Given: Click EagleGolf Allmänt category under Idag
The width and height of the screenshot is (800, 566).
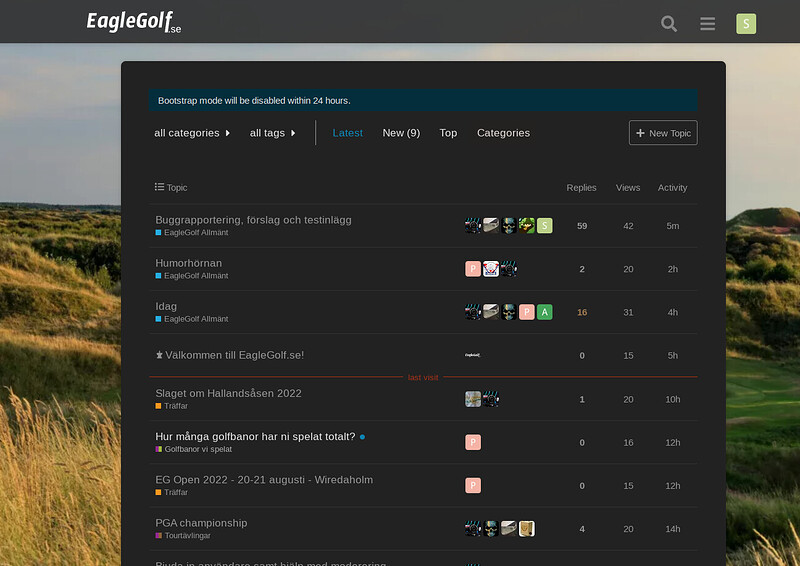Looking at the screenshot, I should 192,319.
